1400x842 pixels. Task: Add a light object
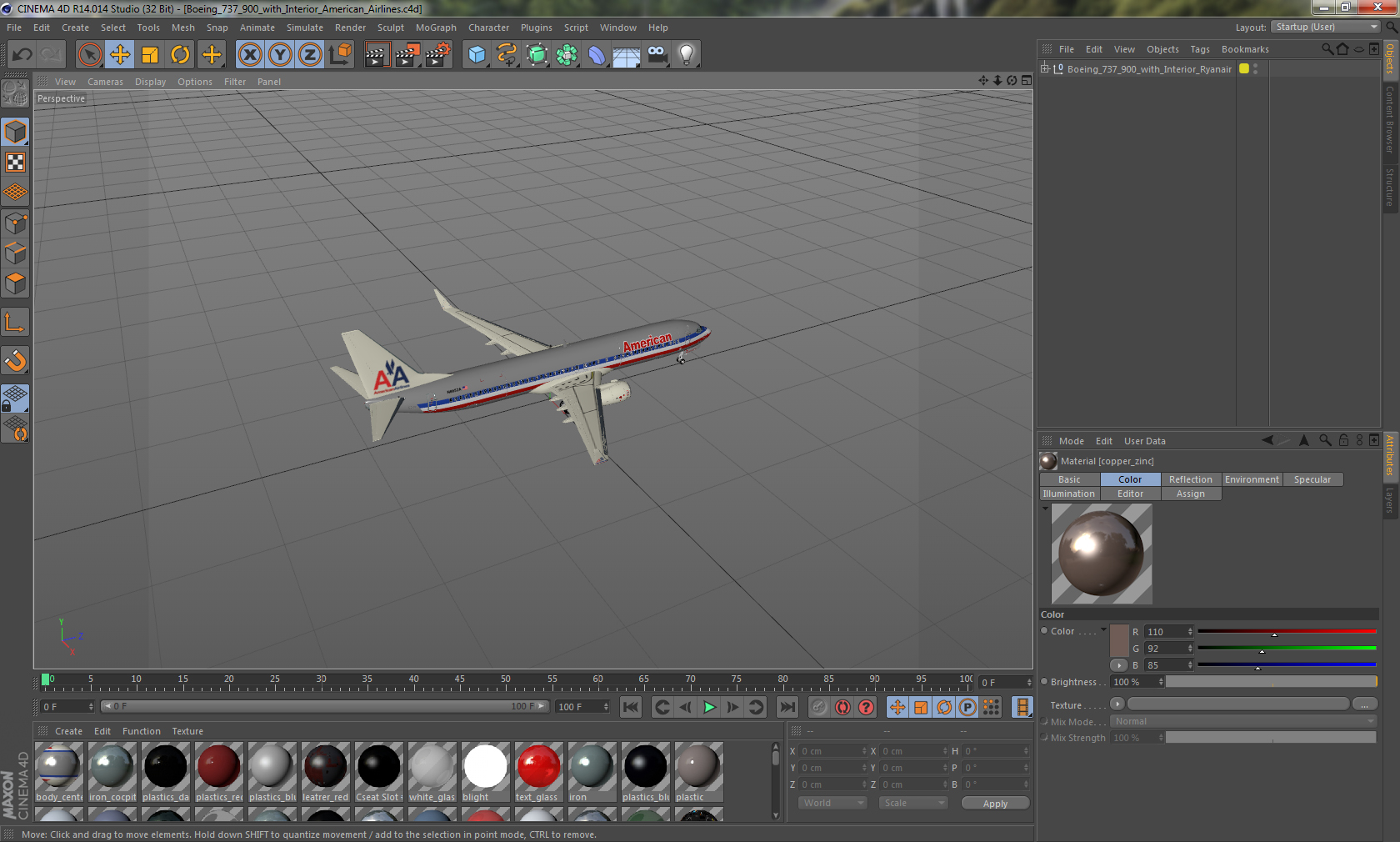pyautogui.click(x=687, y=55)
